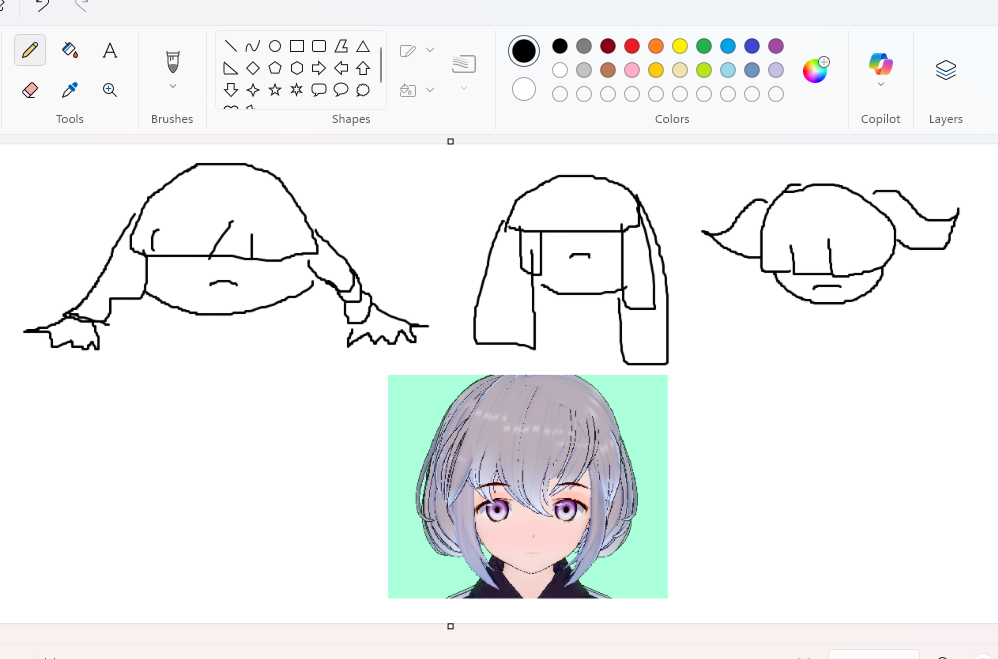Image resolution: width=998 pixels, height=659 pixels.
Task: Open the shape Outline dropdown
Action: [417, 50]
